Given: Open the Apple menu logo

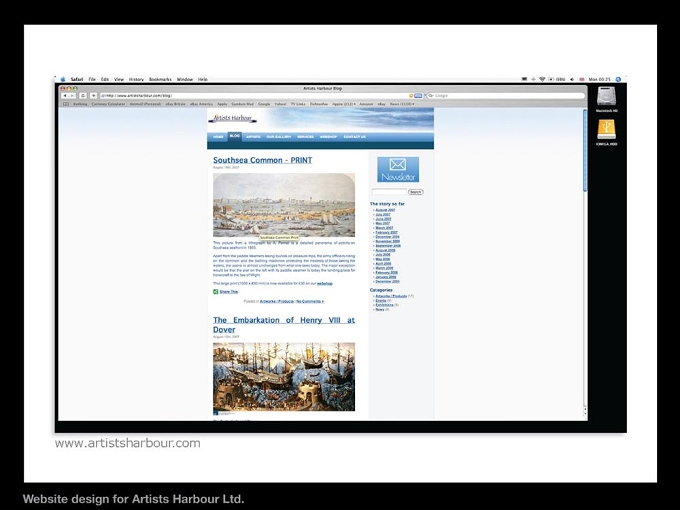Looking at the screenshot, I should pos(63,79).
